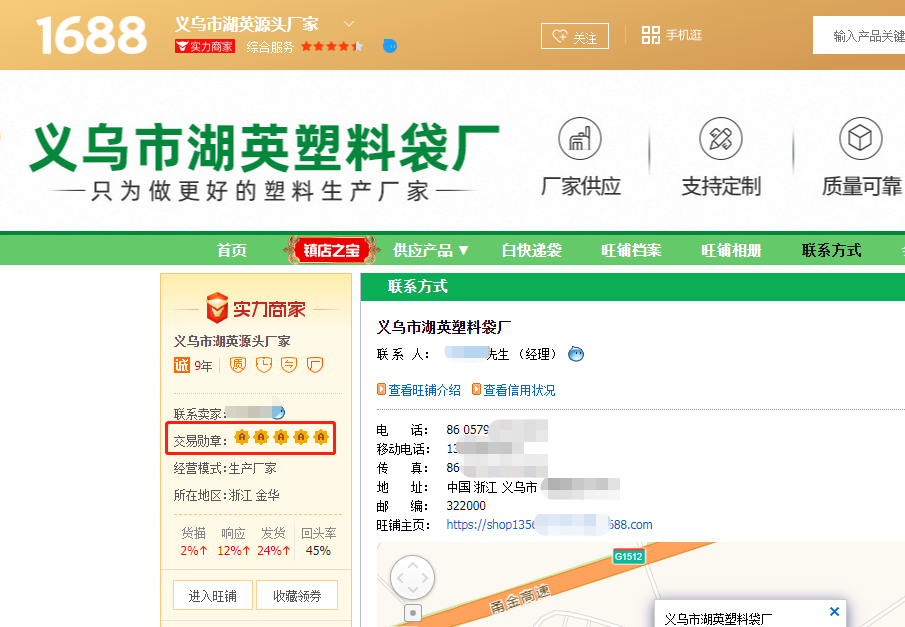Click the postal code 322000
This screenshot has width=905, height=627.
pyautogui.click(x=466, y=506)
